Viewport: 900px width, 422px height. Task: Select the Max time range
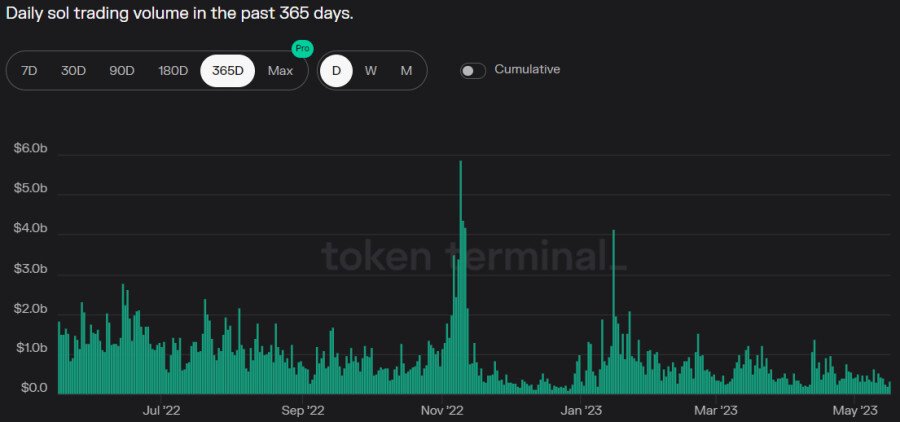(x=280, y=71)
